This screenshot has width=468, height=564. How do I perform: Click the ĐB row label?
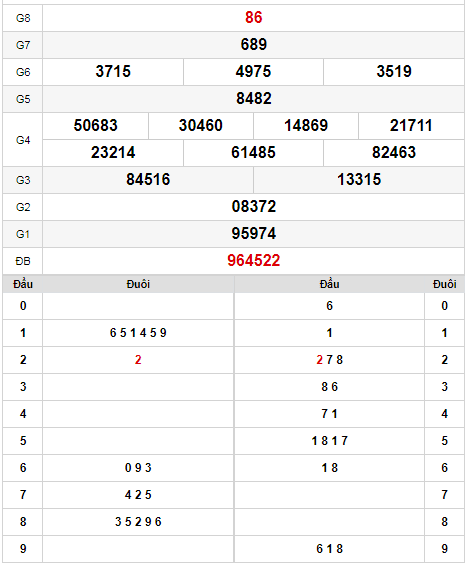coord(23,261)
